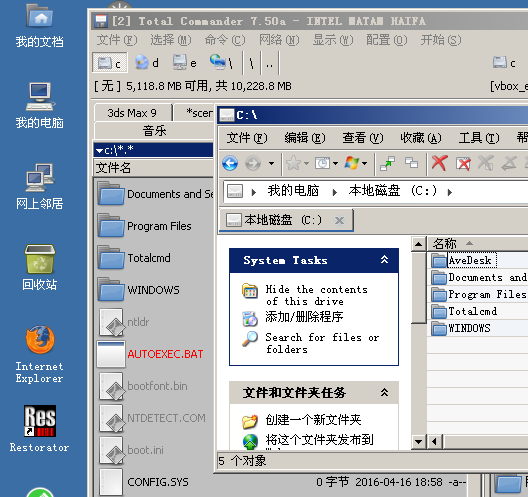This screenshot has width=528, height=497.
Task: Select drive d in Total Commander
Action: click(146, 62)
